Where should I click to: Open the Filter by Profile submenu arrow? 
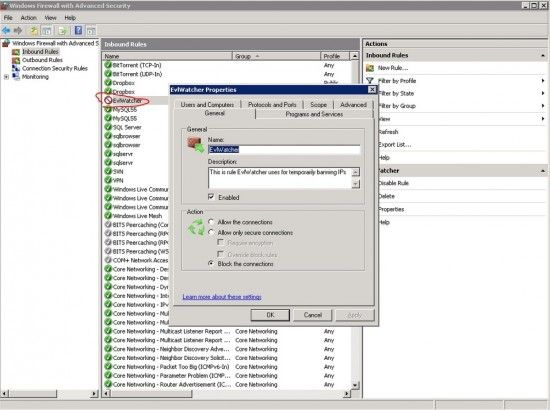[543, 81]
